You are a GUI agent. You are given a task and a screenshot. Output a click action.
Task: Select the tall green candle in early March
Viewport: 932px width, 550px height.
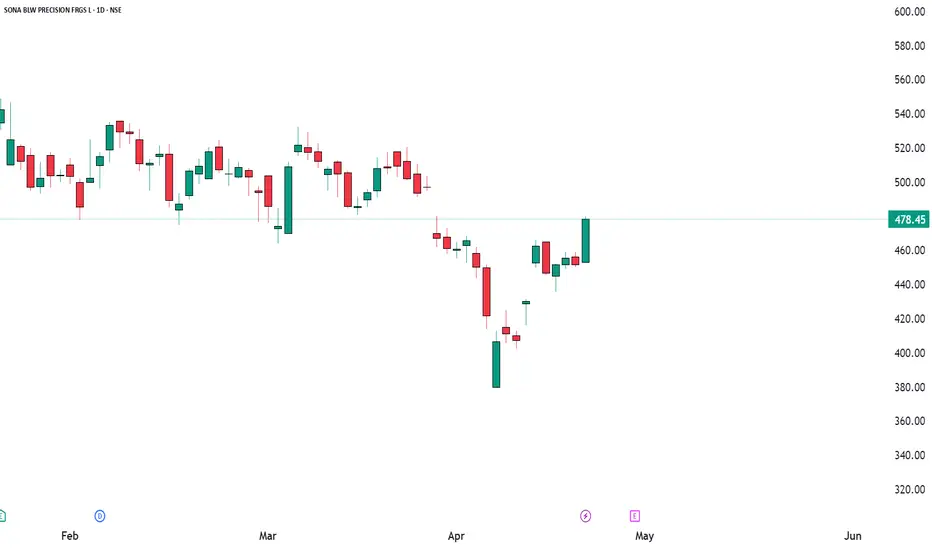tap(288, 200)
